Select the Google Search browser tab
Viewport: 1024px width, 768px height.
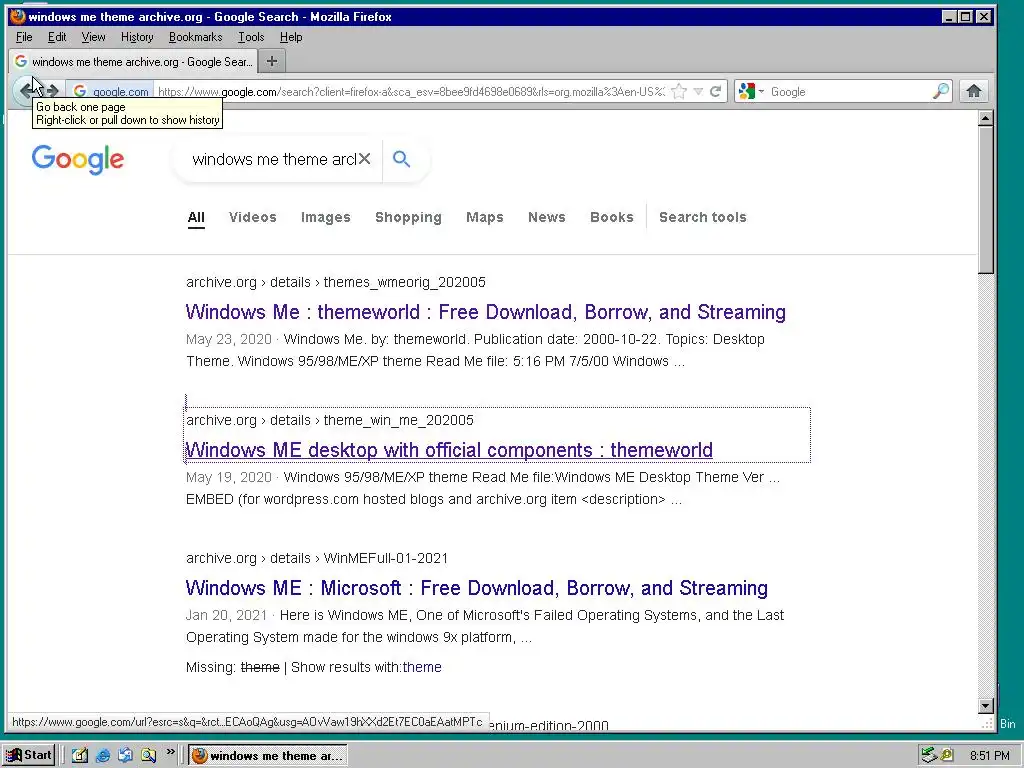[133, 61]
